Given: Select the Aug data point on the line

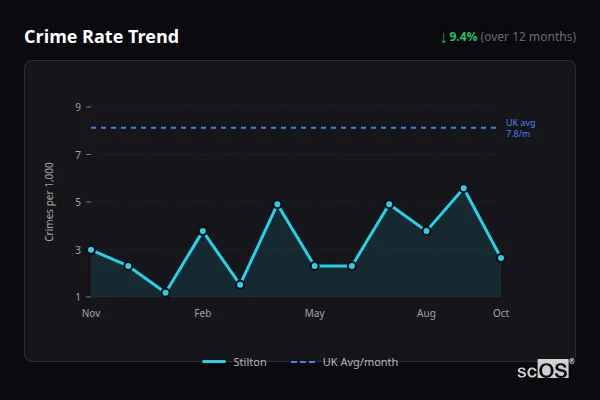Looking at the screenshot, I should click(x=426, y=231).
